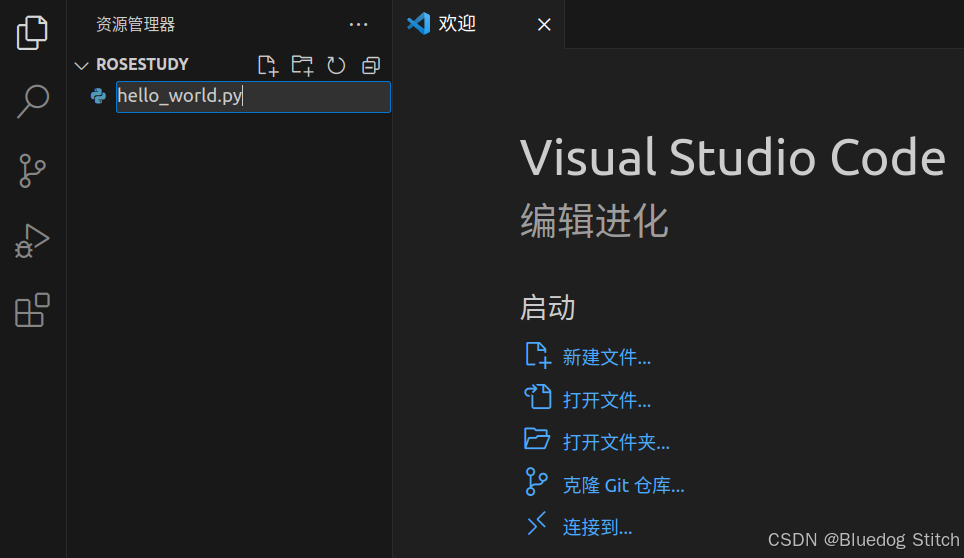Click the VS Code logo on 欢迎 tab
The width and height of the screenshot is (964, 558).
419,23
